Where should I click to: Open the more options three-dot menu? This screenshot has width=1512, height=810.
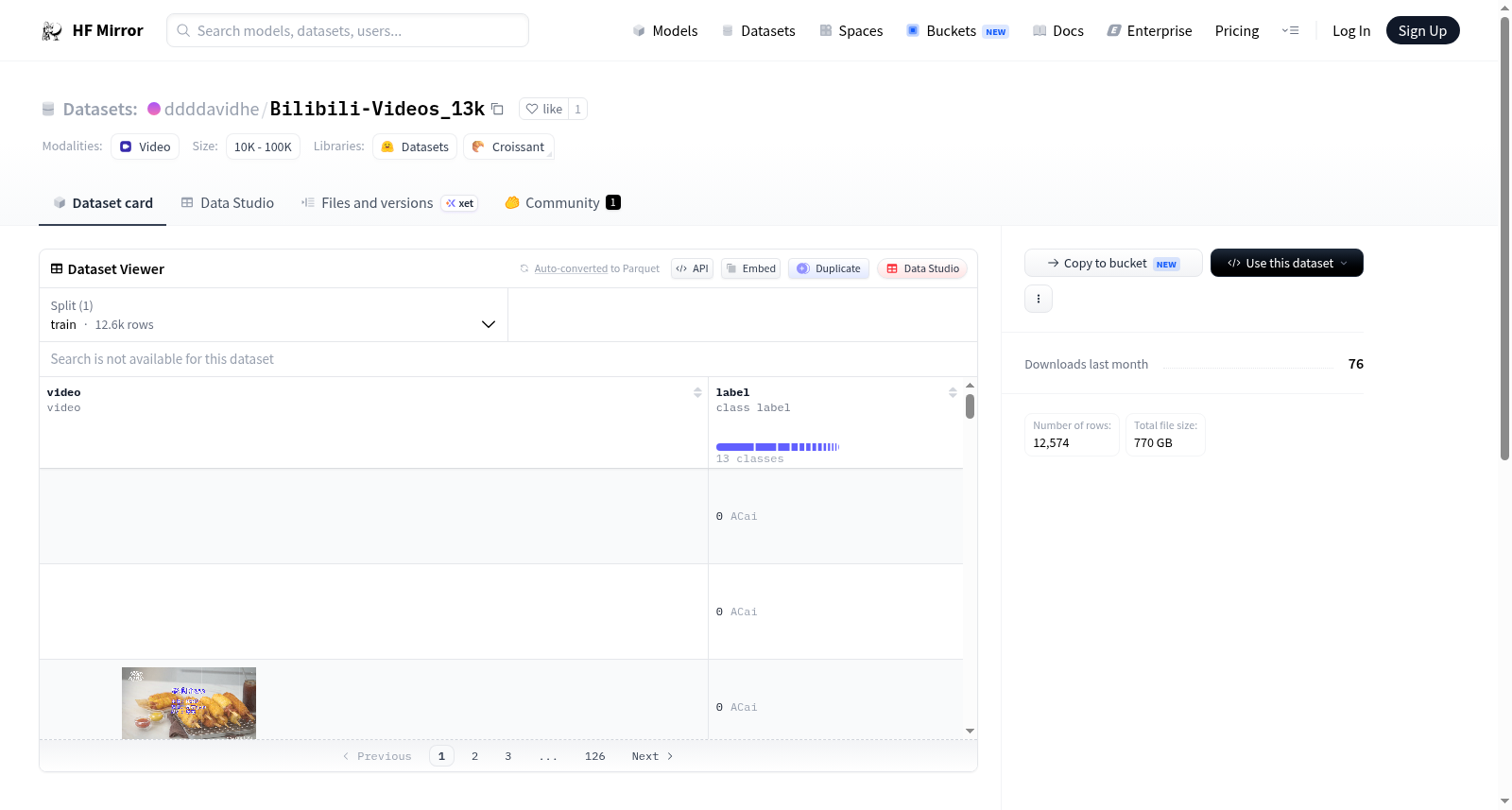pos(1039,299)
